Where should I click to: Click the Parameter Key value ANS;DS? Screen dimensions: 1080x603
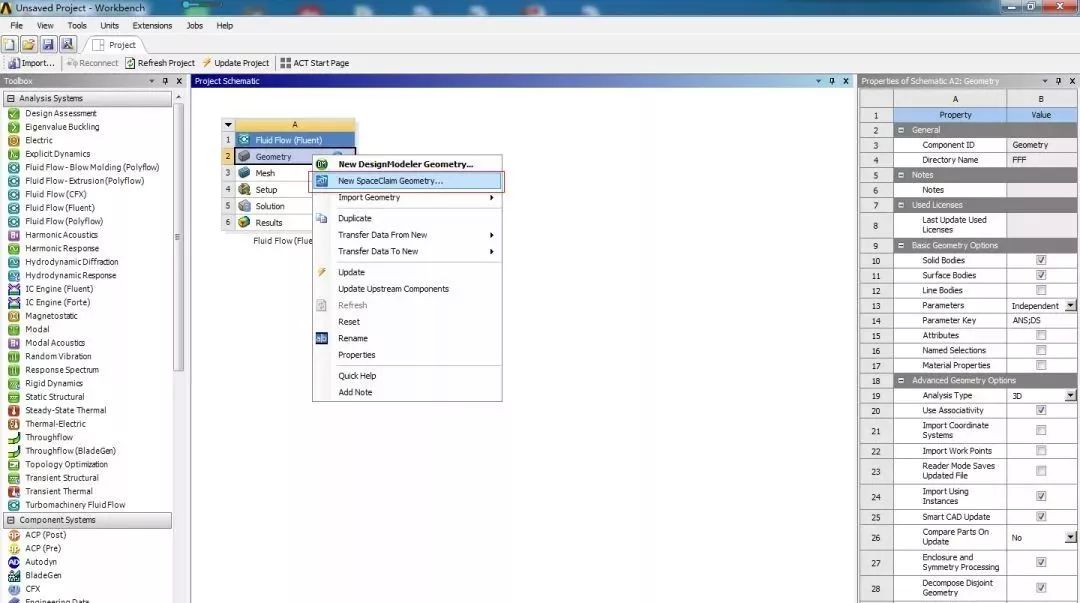[1042, 320]
